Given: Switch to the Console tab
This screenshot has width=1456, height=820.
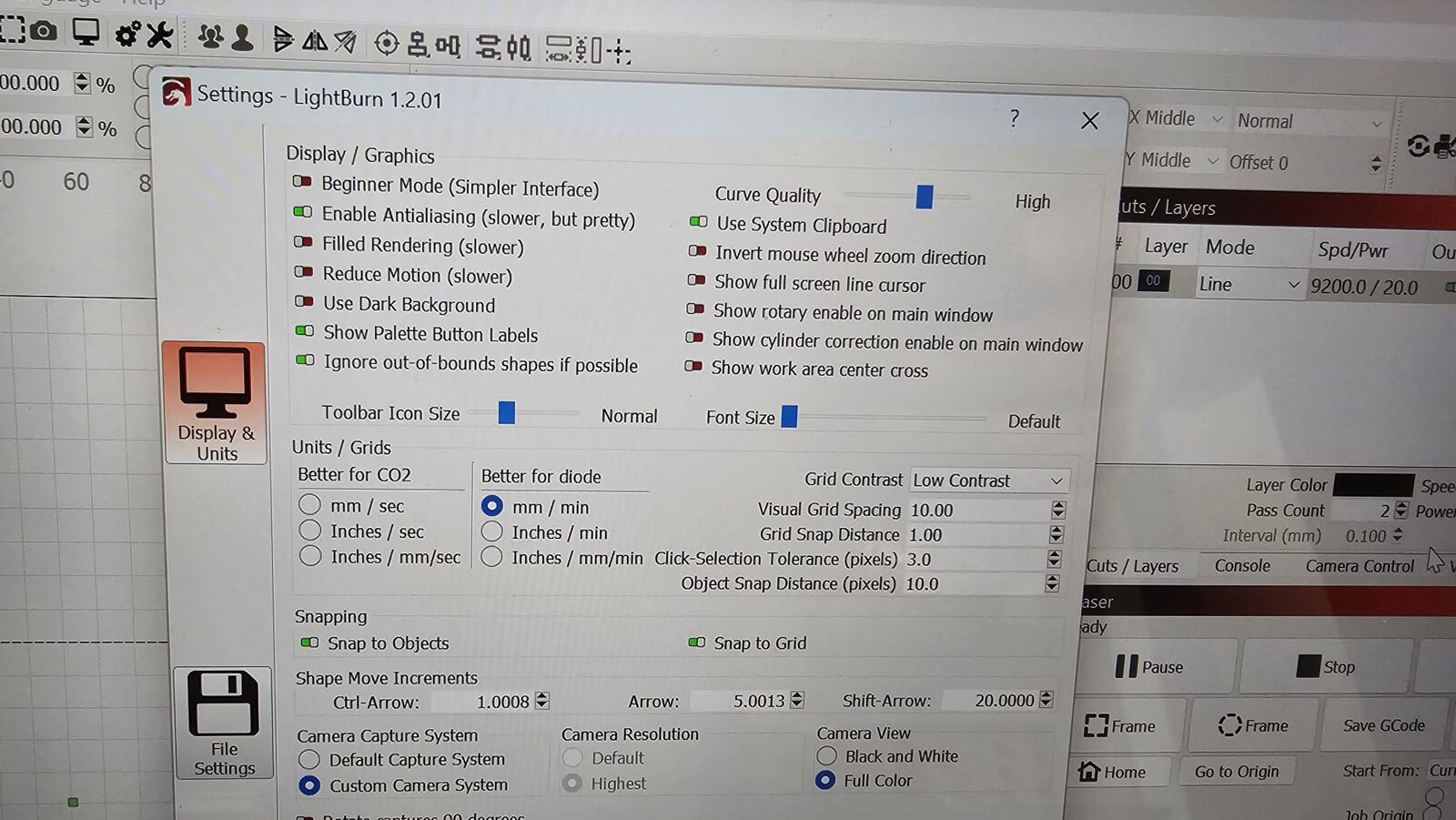Looking at the screenshot, I should point(1242,565).
